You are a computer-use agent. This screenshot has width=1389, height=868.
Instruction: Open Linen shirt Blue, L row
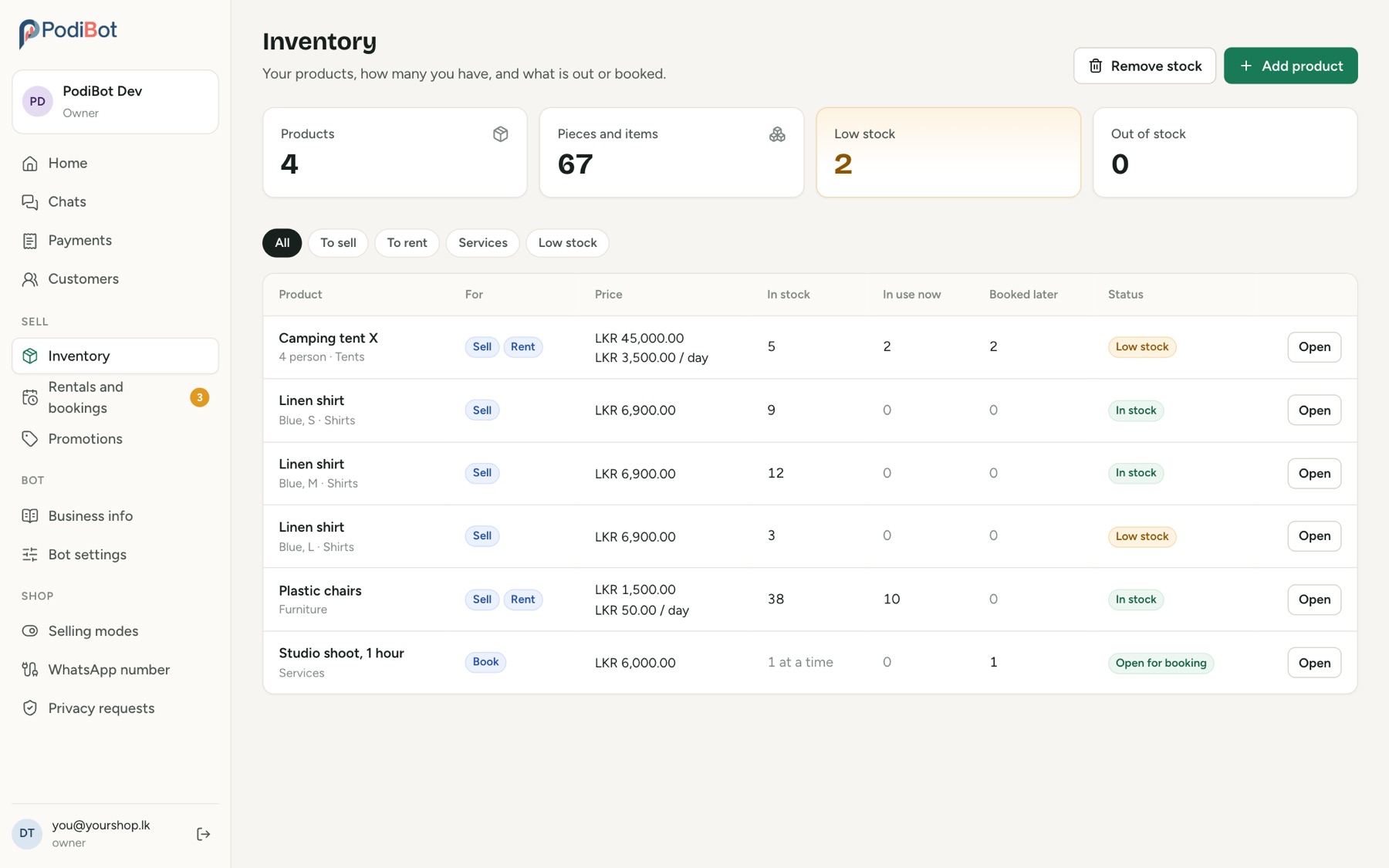point(1314,536)
